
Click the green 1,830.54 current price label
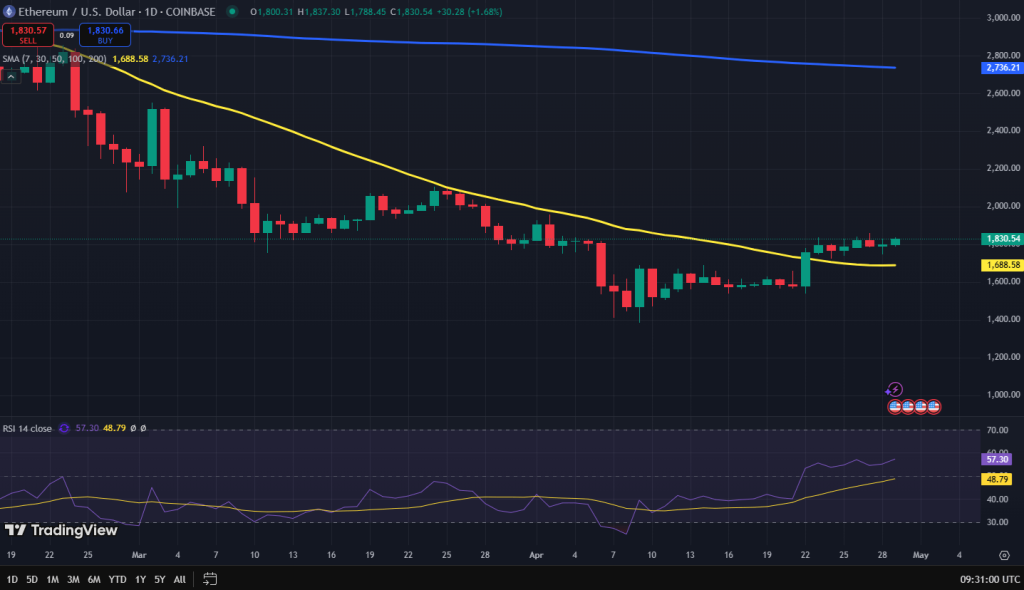click(x=1002, y=239)
